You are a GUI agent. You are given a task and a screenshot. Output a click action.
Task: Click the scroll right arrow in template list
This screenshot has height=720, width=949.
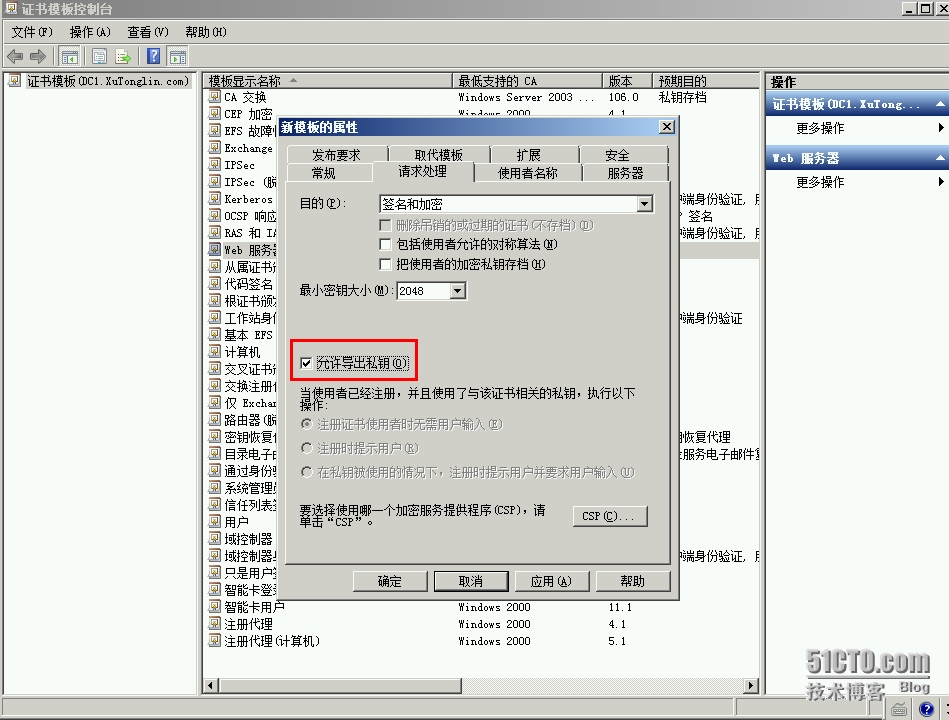(x=751, y=686)
